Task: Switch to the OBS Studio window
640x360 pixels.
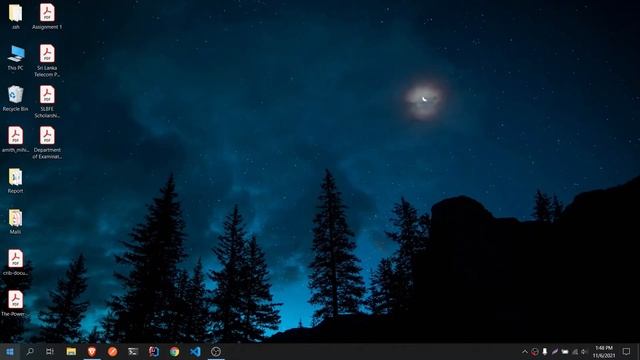Action: tap(216, 351)
